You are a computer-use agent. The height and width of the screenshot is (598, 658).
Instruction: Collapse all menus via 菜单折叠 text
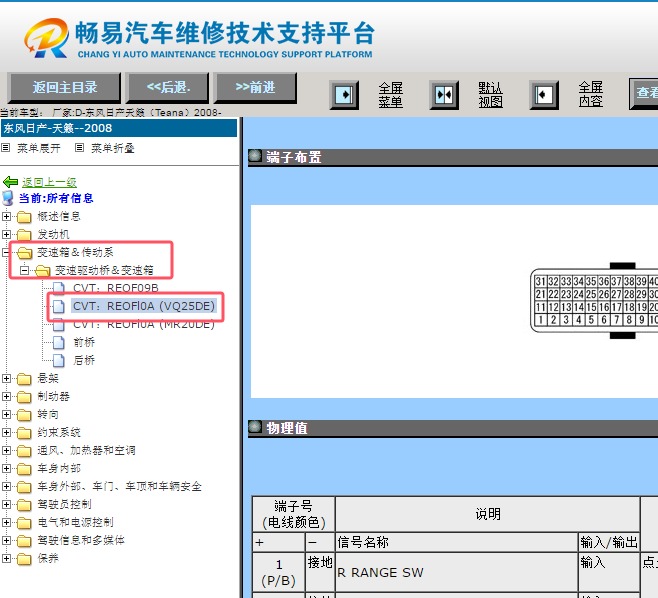[x=113, y=148]
